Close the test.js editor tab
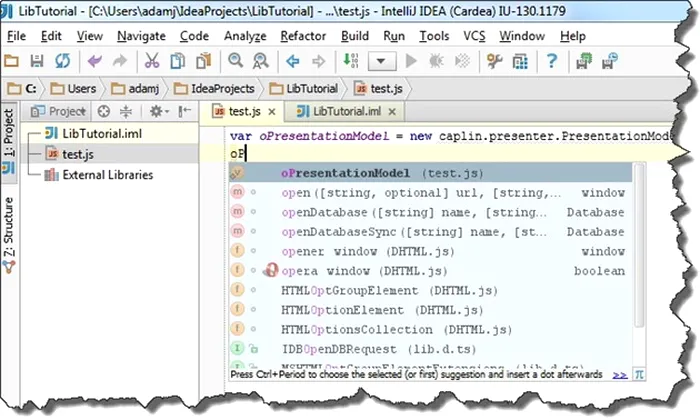The image size is (700, 420). click(x=271, y=112)
